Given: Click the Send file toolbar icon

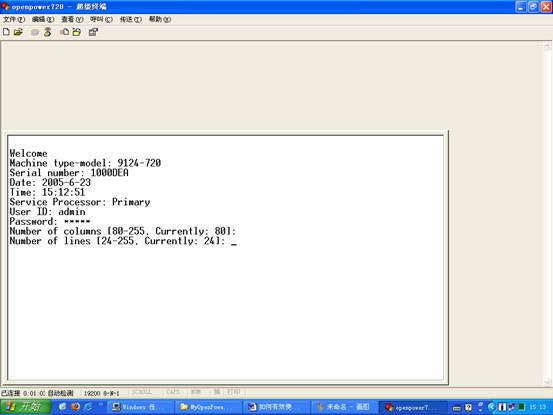Looking at the screenshot, I should pyautogui.click(x=65, y=32).
